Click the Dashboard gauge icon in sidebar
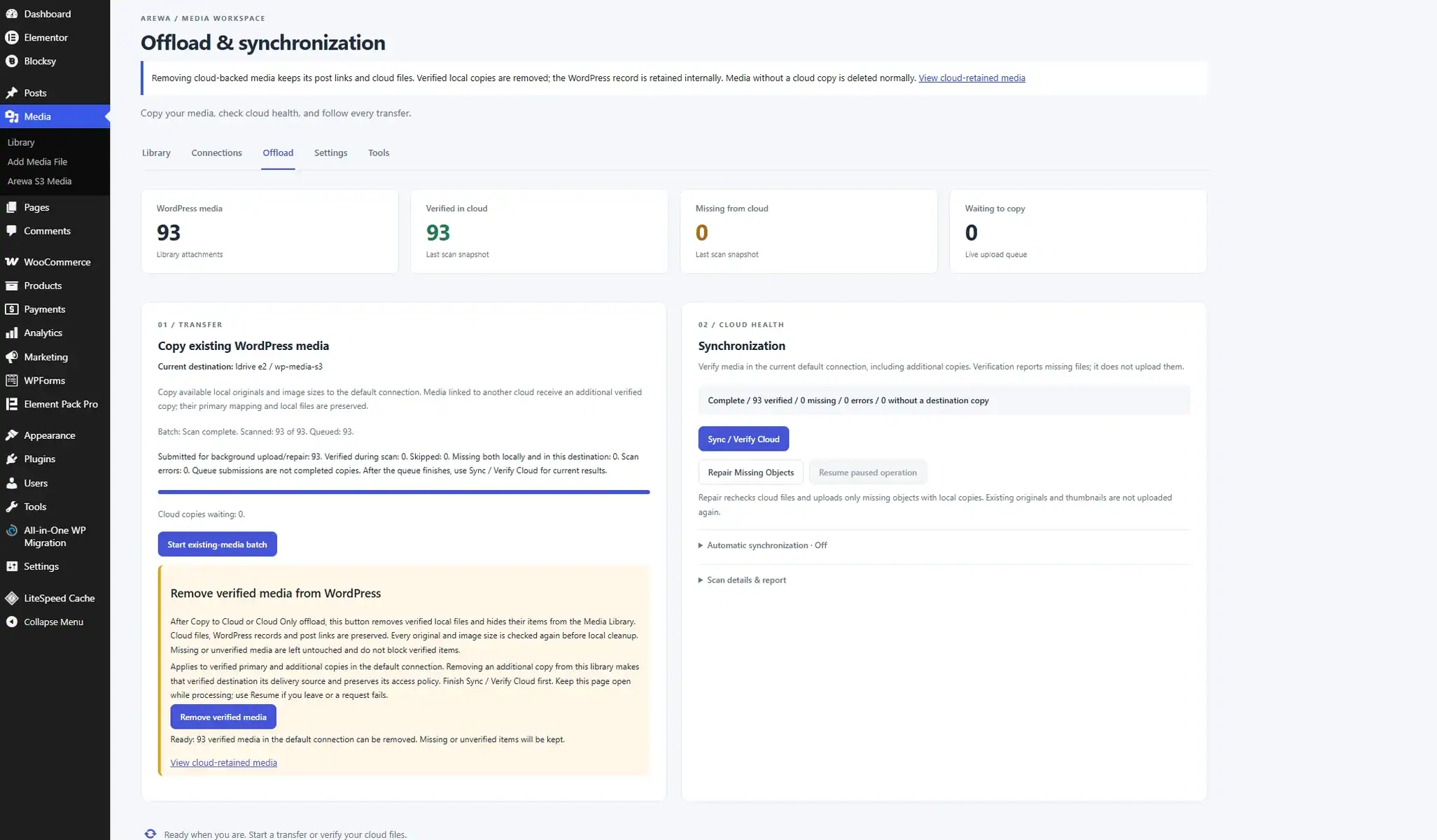Screen dimensions: 1437x840 [12, 14]
